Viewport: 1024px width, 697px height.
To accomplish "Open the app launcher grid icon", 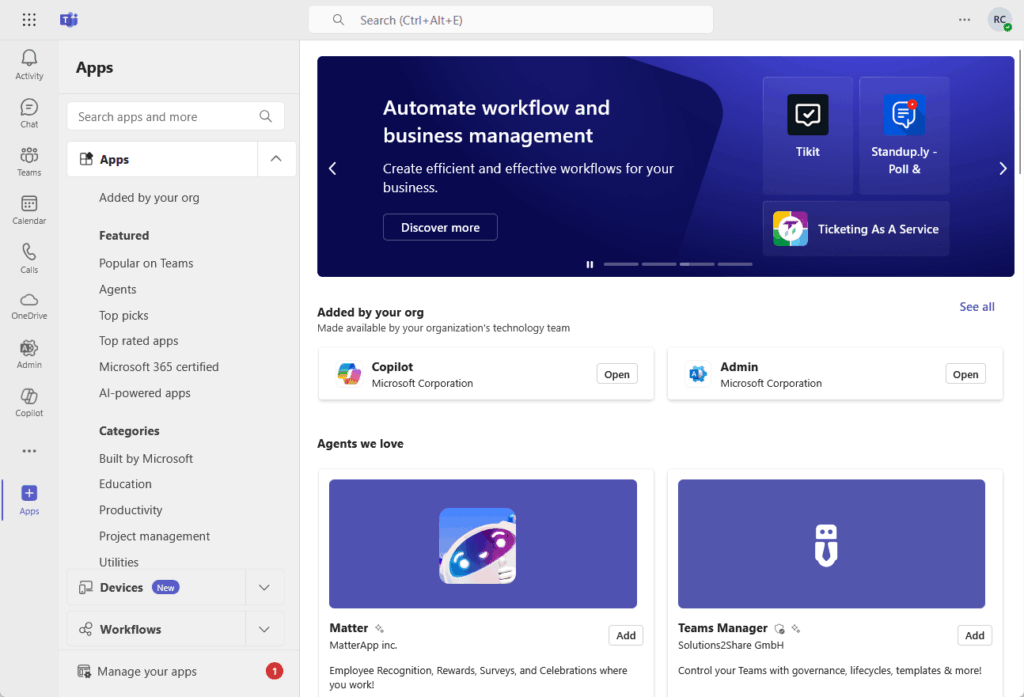I will pos(29,20).
